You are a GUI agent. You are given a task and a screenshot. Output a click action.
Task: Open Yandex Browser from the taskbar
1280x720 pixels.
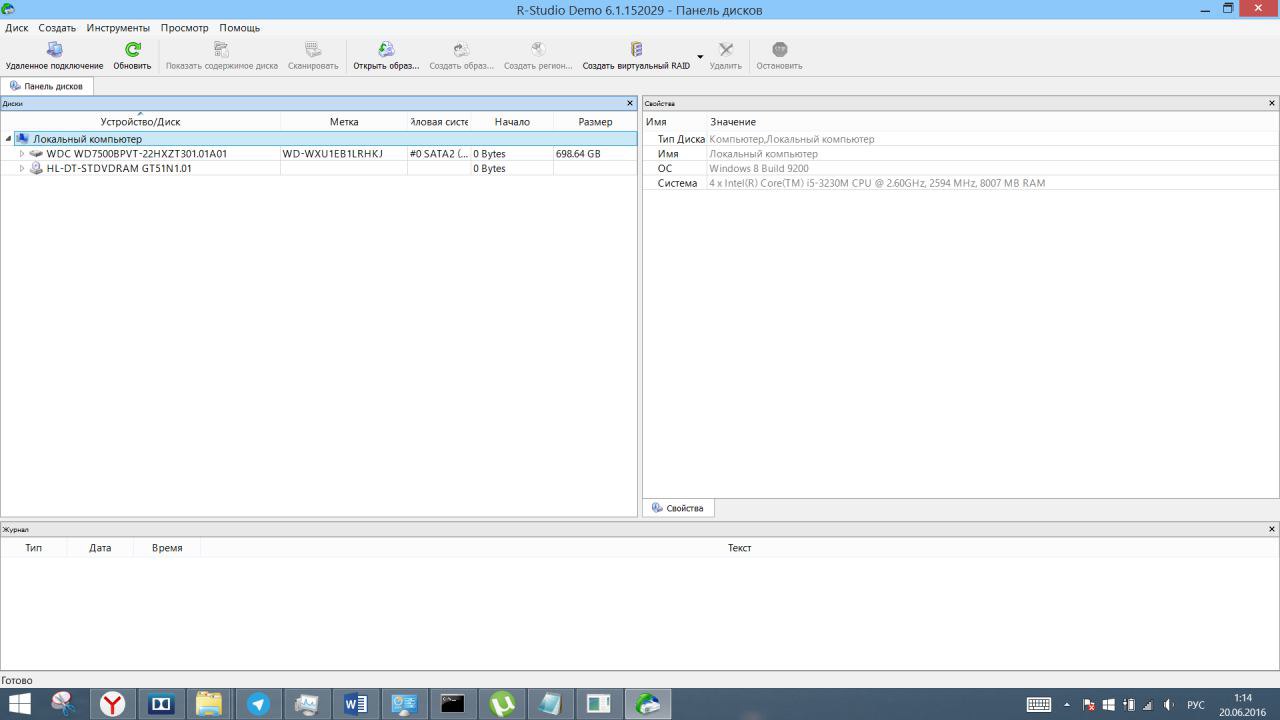click(112, 704)
